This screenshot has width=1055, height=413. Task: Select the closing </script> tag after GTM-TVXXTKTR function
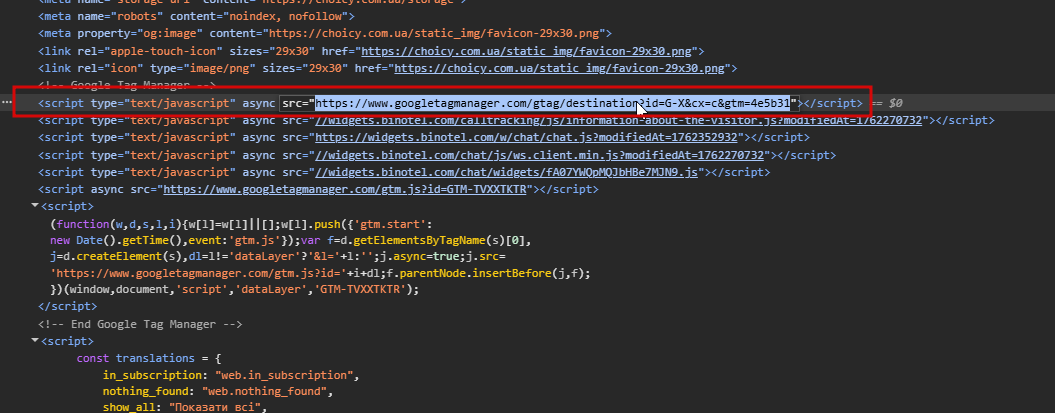tap(68, 306)
